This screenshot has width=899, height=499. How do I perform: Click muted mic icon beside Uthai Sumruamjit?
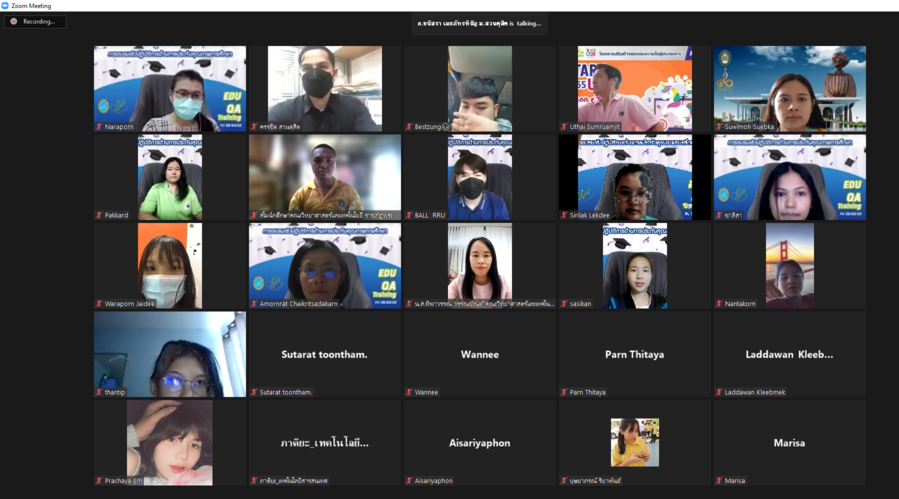click(564, 127)
